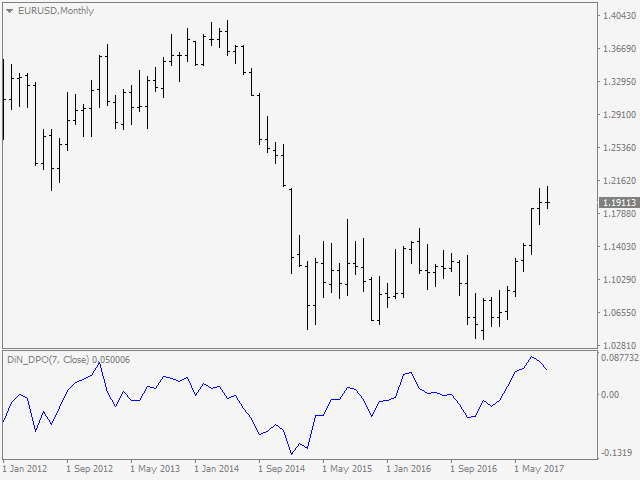Select the 1 Jan 2016 date label
Screen dimensions: 640x480
pos(409,469)
